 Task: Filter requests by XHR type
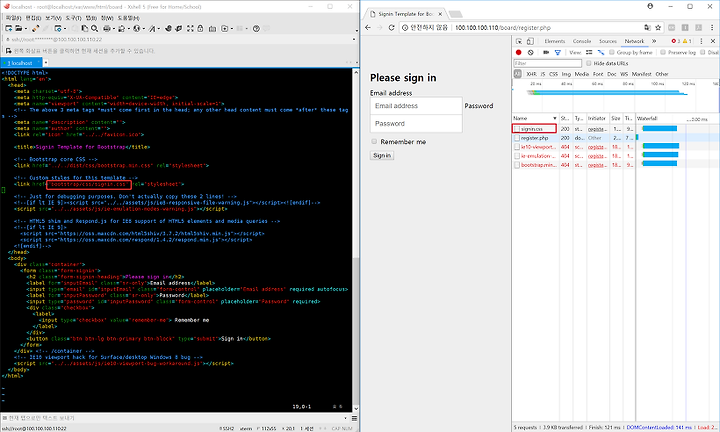coord(531,74)
